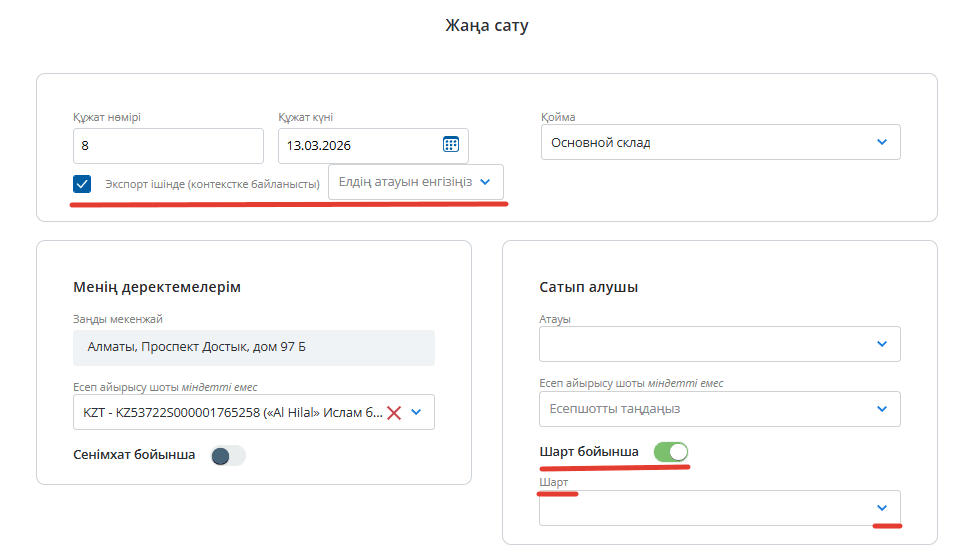Viewport: 960px width, 555px height.
Task: Enable the Сенімхат бойынша switch
Action: click(x=227, y=456)
